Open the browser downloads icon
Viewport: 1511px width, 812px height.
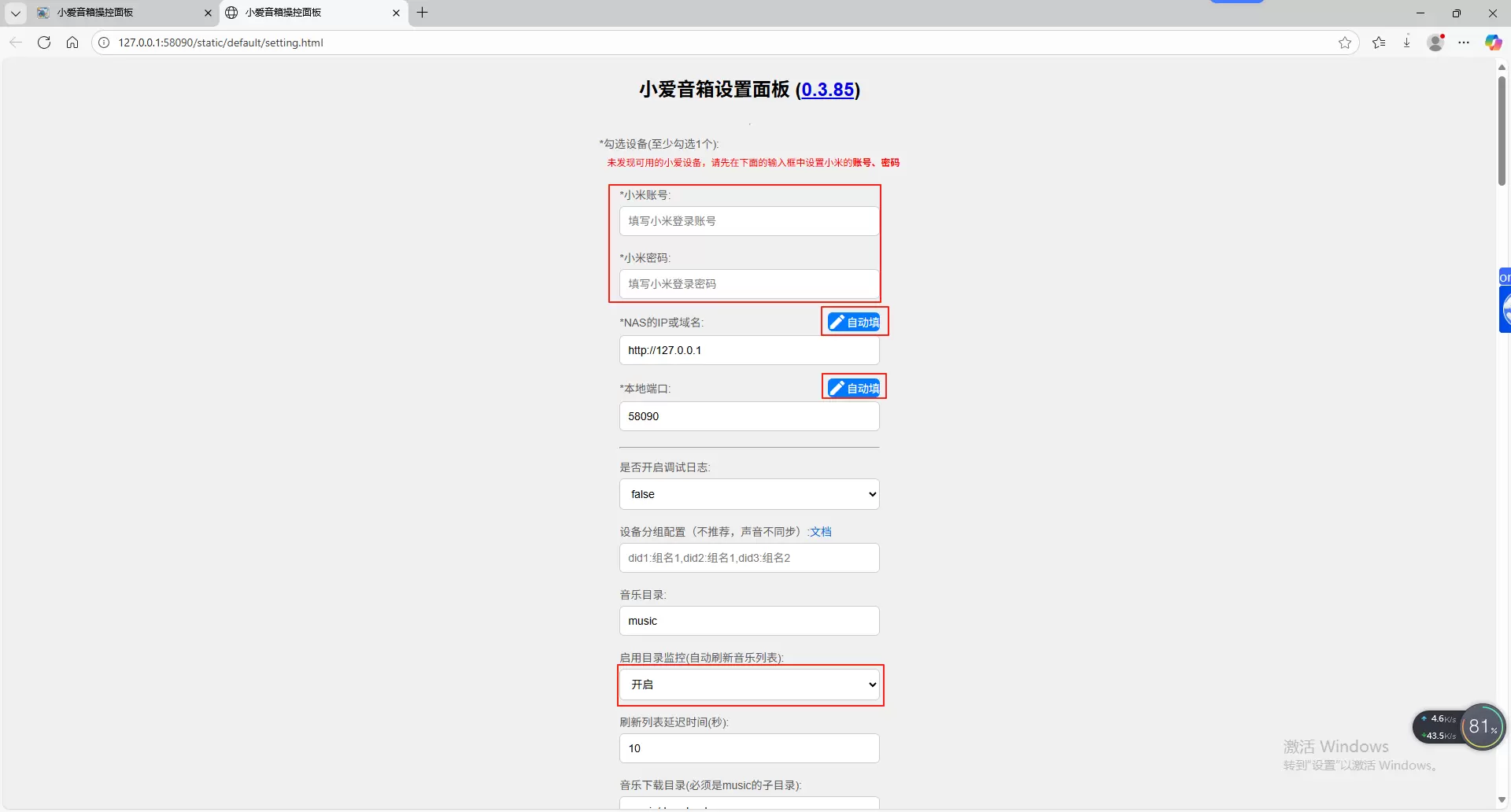point(1406,42)
